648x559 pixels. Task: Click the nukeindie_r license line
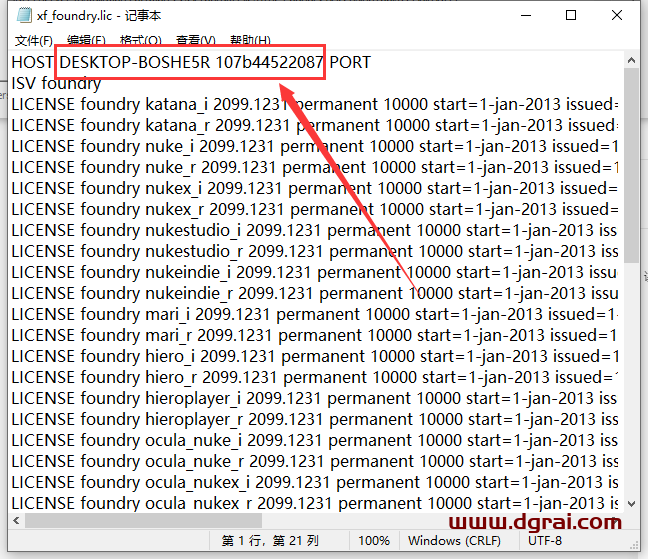pyautogui.click(x=315, y=294)
